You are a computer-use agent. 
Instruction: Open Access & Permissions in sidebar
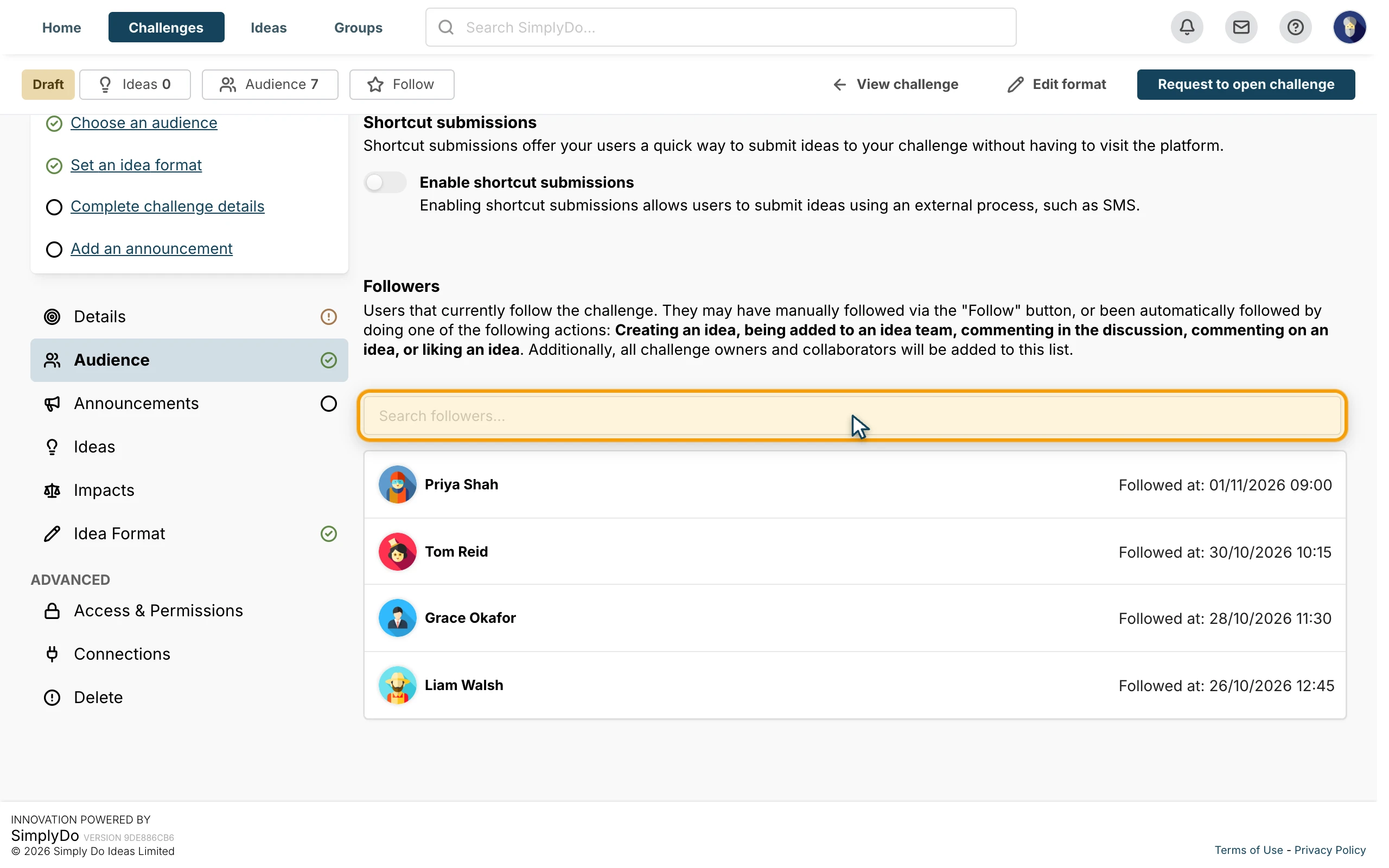[189, 611]
